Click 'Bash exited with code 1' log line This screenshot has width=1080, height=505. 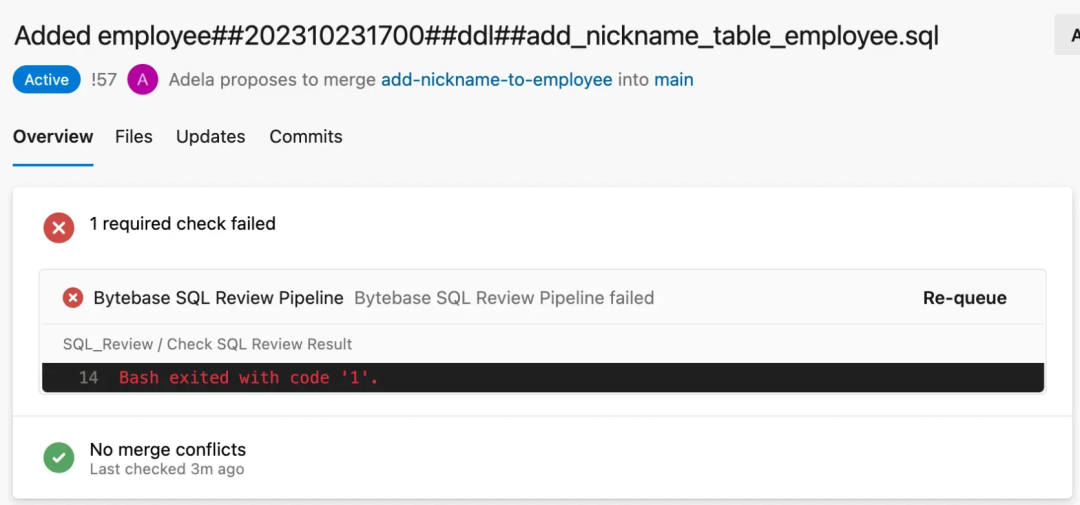click(249, 378)
